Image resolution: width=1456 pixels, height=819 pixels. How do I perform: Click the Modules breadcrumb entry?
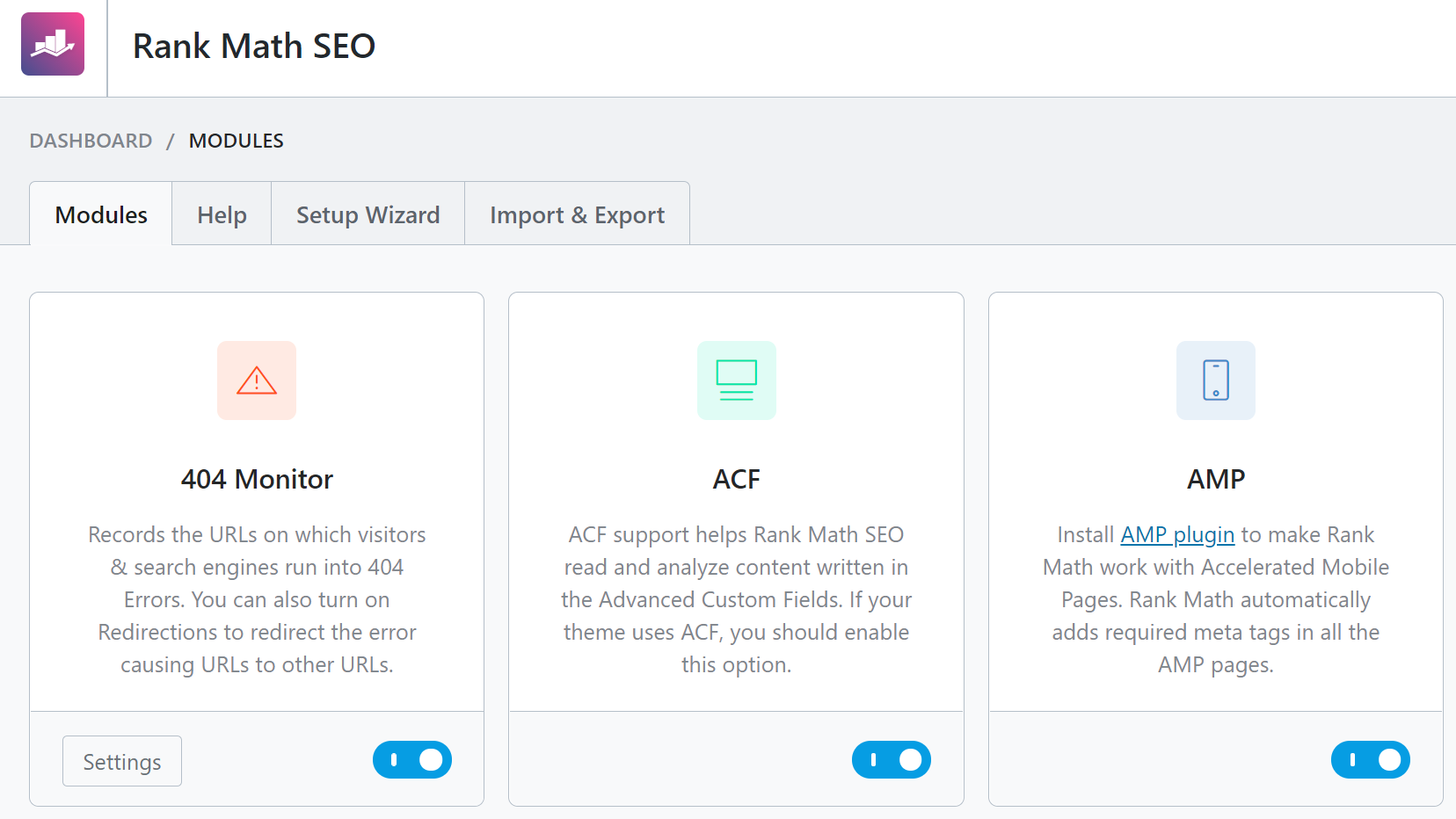(x=236, y=140)
